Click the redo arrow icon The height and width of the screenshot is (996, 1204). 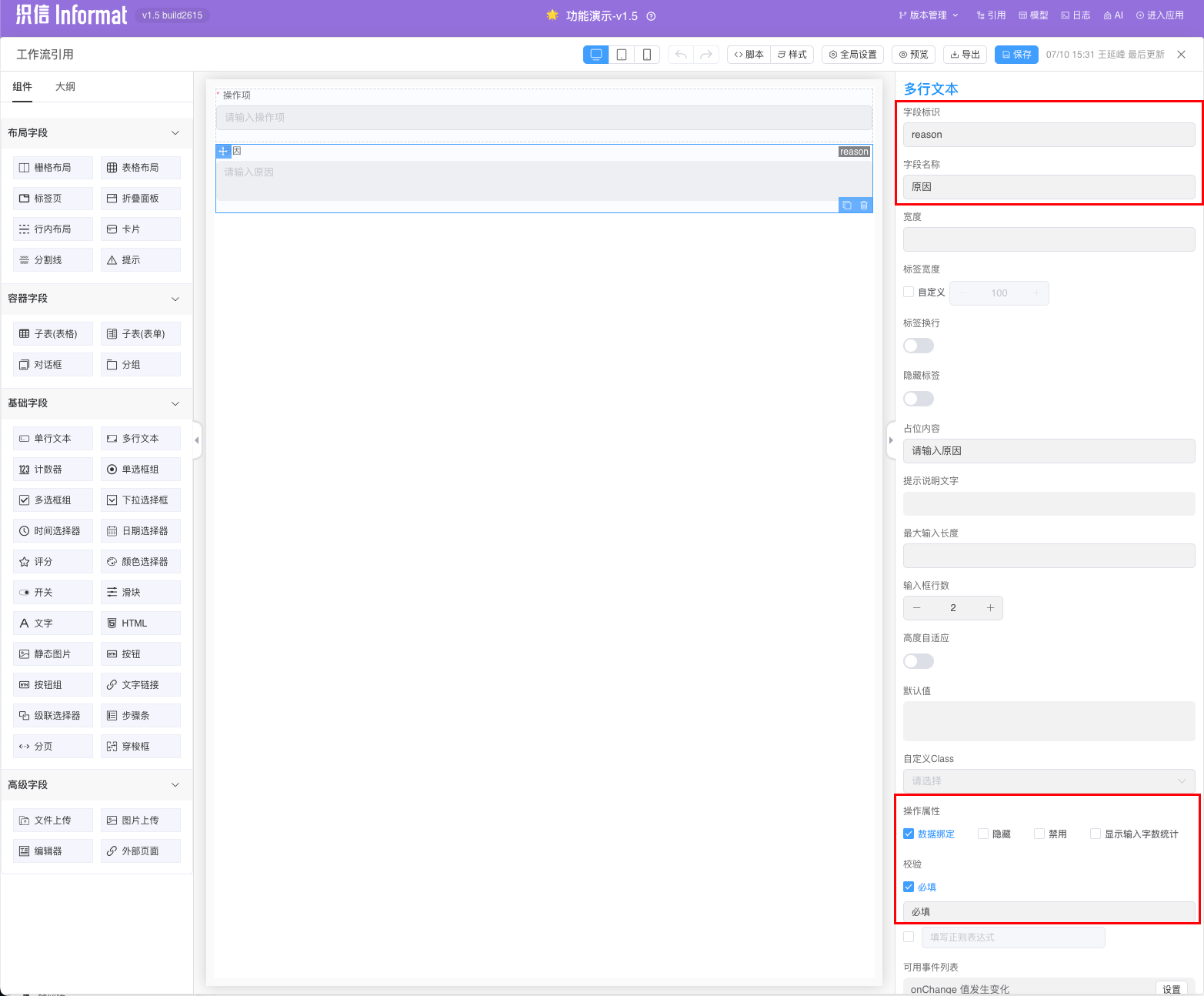click(x=706, y=55)
